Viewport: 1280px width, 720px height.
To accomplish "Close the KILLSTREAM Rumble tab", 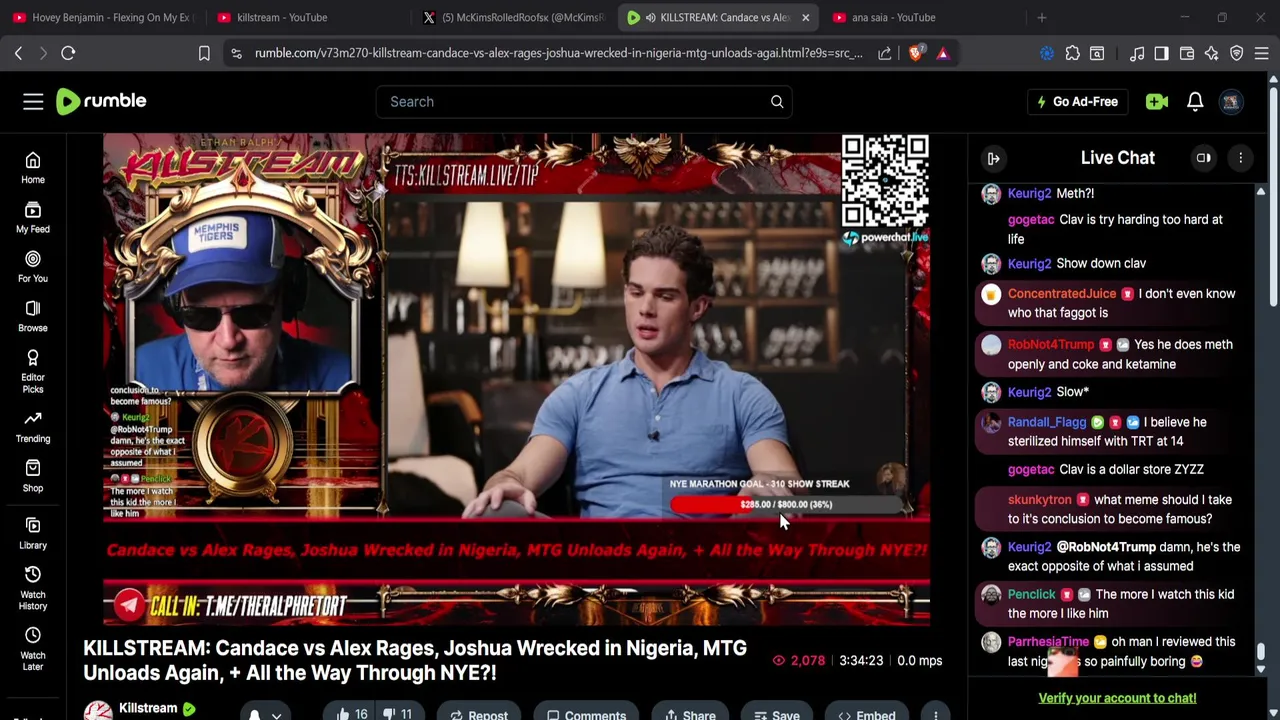I will [805, 17].
